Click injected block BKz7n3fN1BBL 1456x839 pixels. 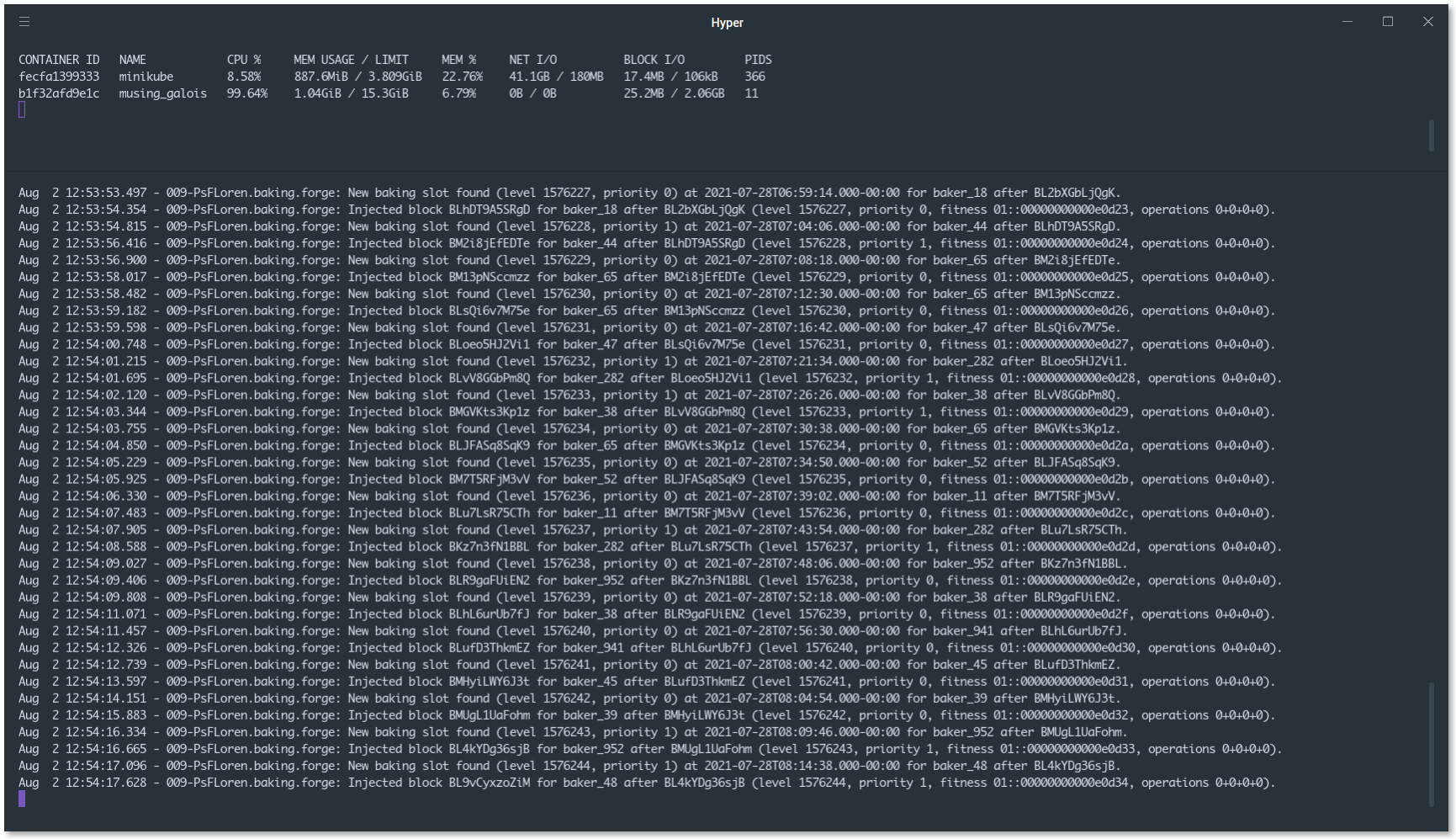click(490, 546)
